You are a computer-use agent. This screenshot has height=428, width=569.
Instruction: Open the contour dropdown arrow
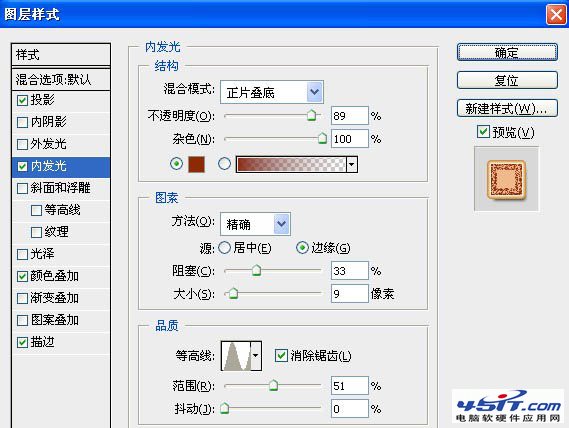coord(256,356)
